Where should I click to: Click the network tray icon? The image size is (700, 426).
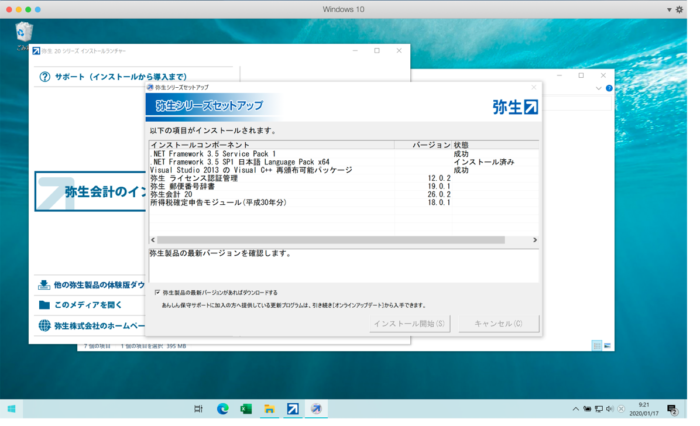click(599, 409)
